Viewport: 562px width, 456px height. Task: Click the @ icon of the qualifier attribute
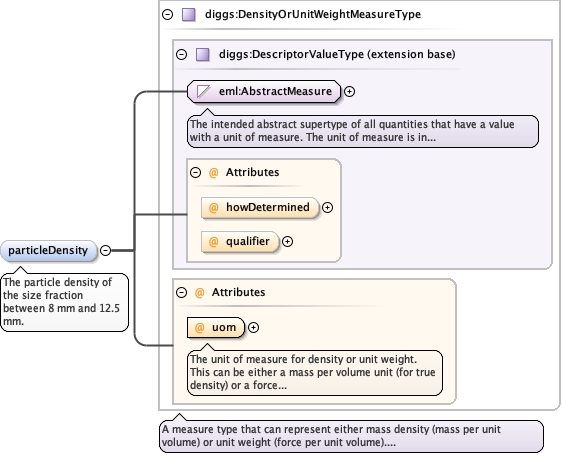(x=214, y=242)
